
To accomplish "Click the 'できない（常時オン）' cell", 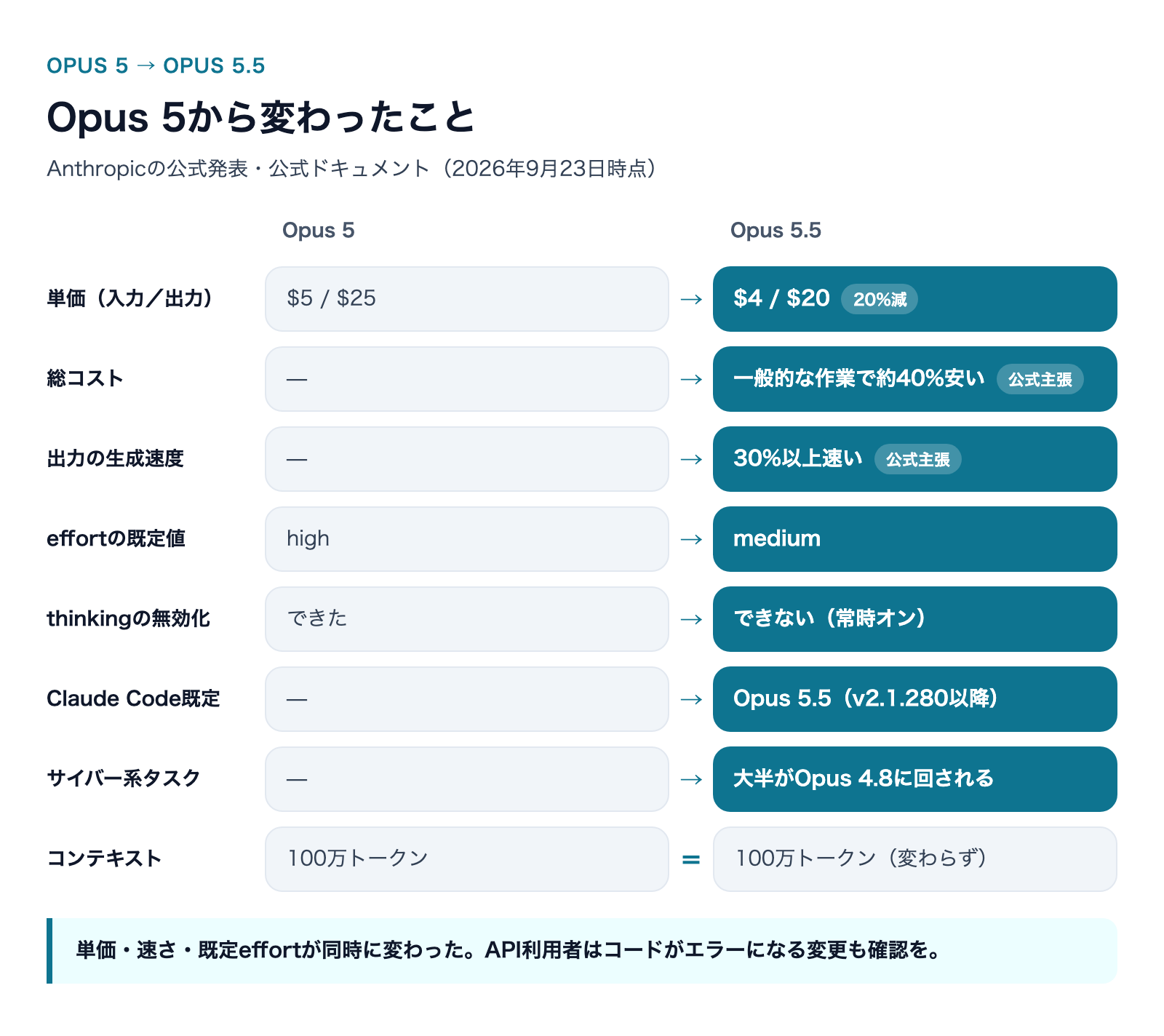I will (914, 619).
